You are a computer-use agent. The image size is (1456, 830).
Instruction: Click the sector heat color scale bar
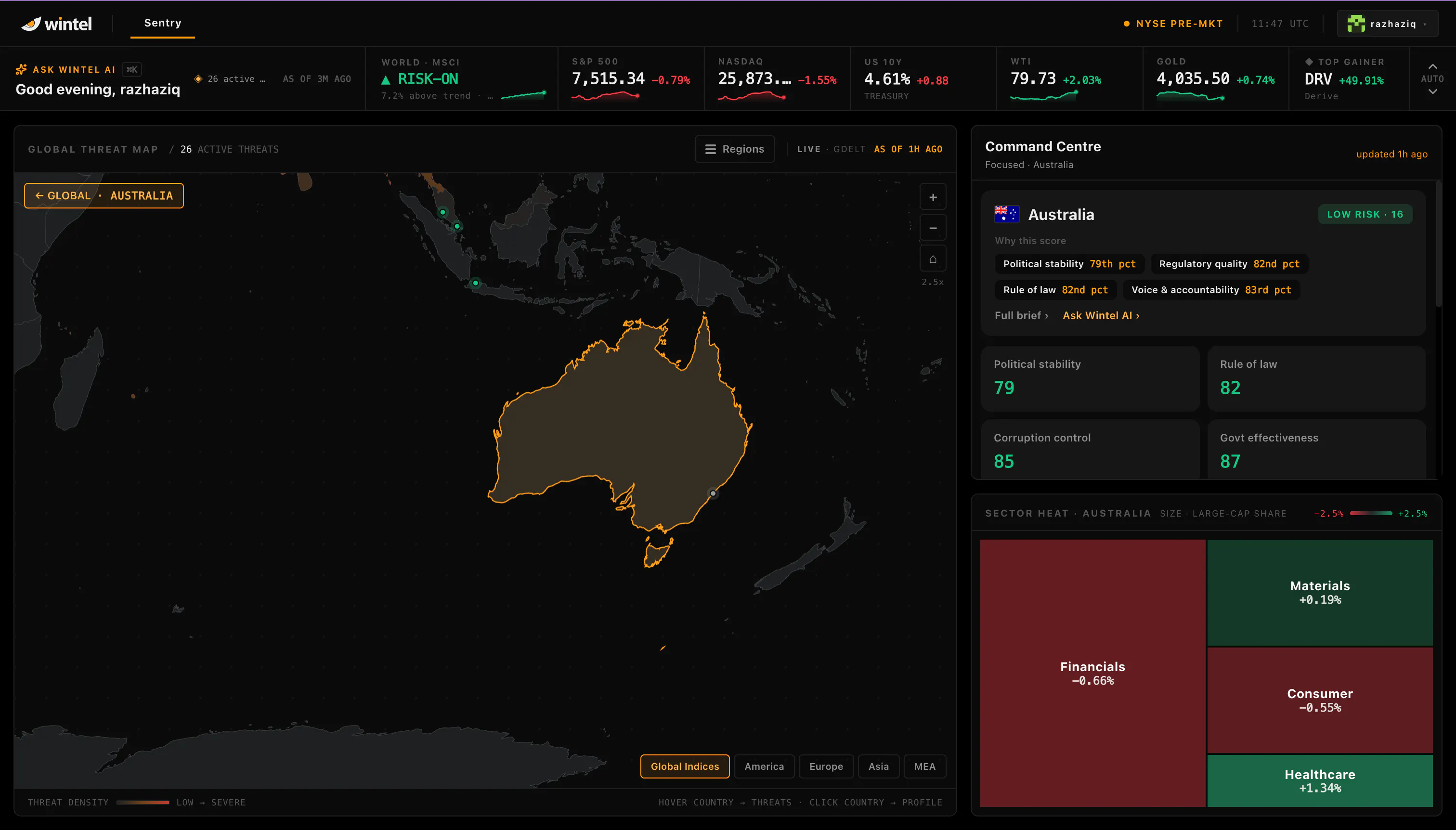pos(1370,514)
